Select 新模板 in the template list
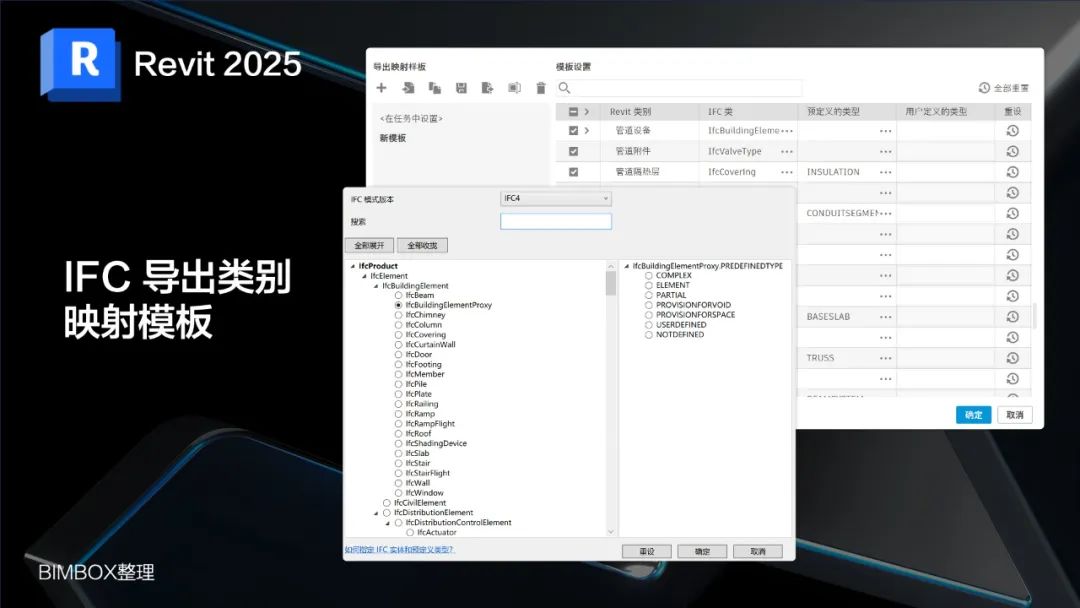This screenshot has height=608, width=1080. click(x=393, y=136)
